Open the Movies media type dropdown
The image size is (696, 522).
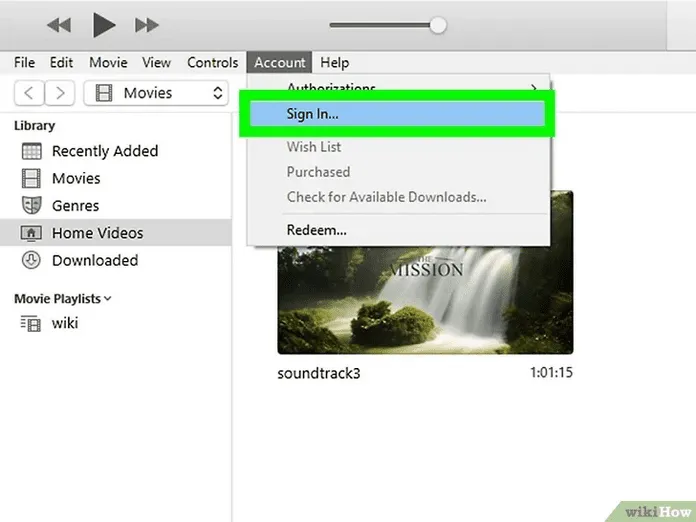click(157, 93)
